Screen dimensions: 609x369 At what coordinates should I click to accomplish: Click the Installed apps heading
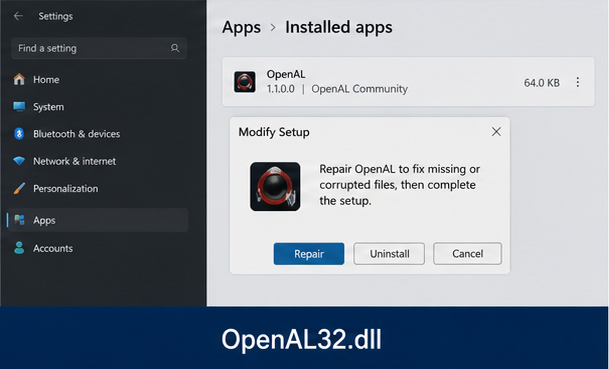coord(339,27)
